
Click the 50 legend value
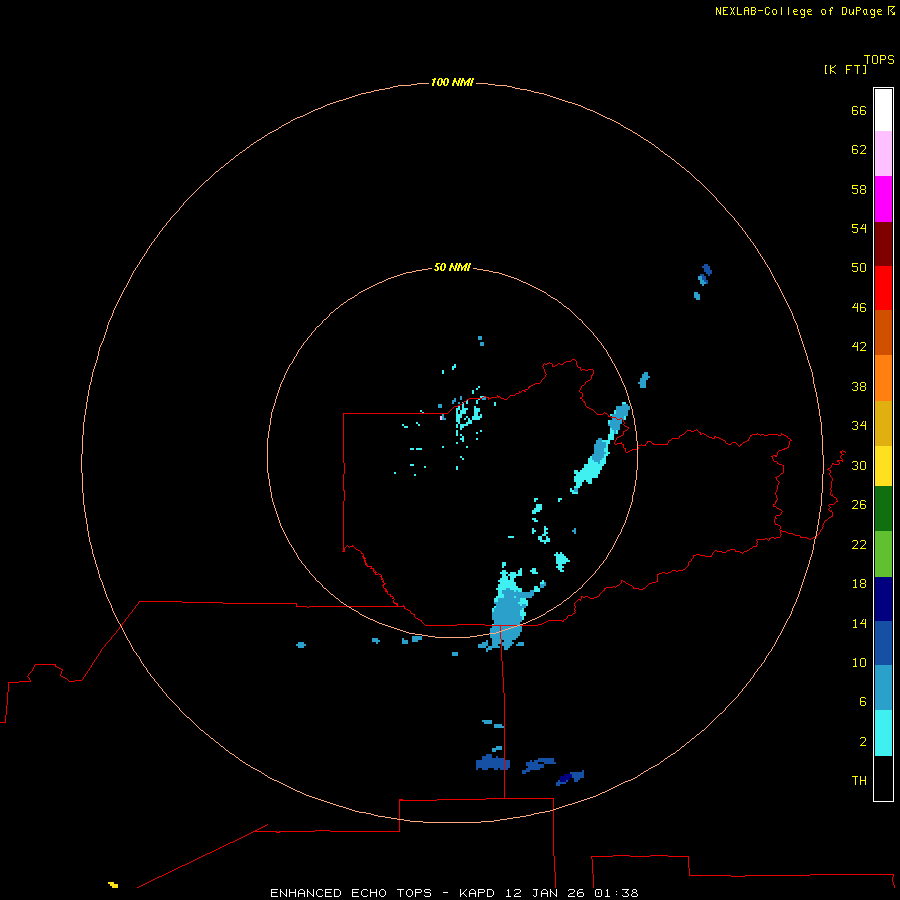pos(859,268)
